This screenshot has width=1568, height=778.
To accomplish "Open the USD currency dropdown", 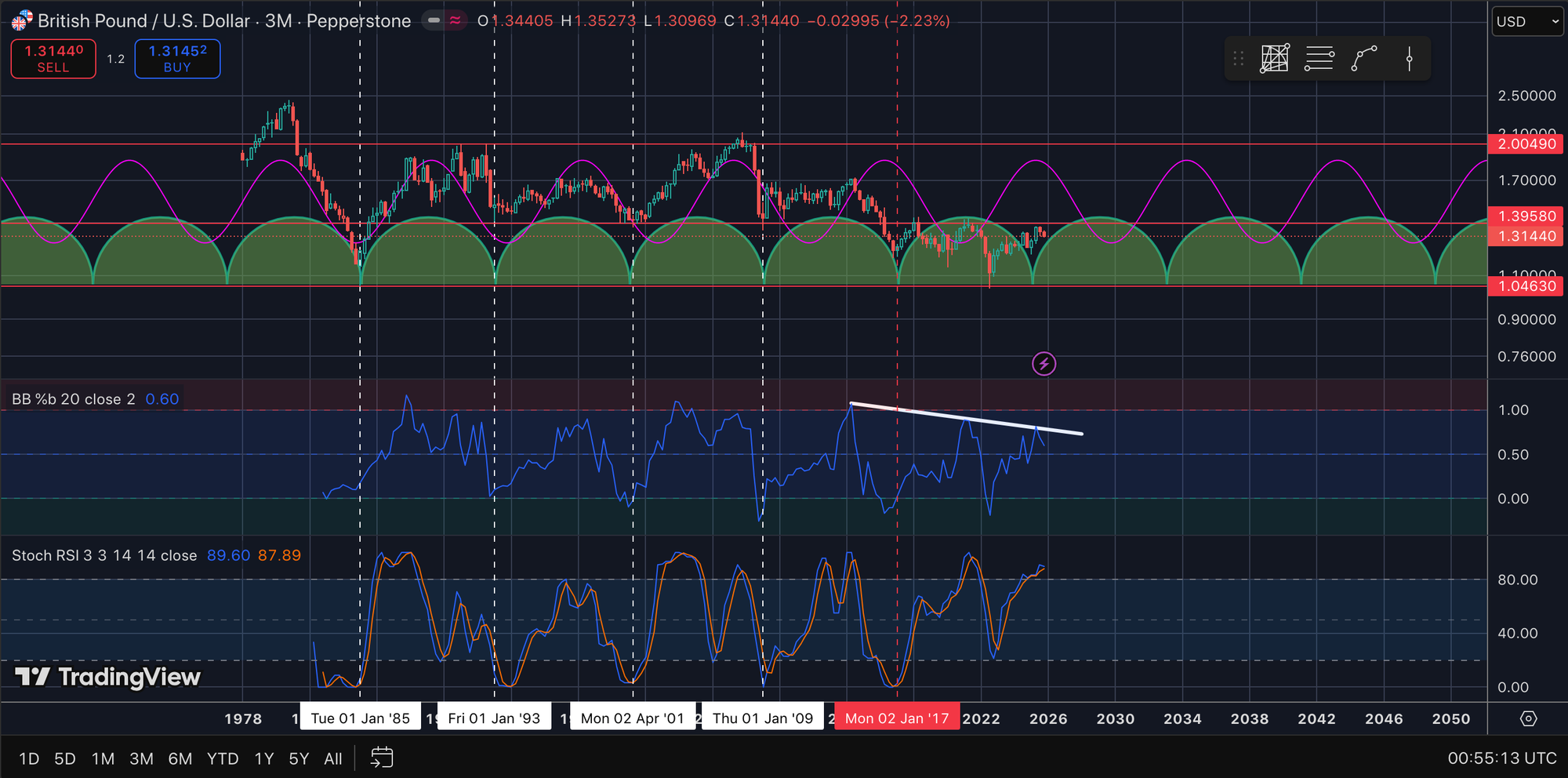I will click(x=1526, y=21).
